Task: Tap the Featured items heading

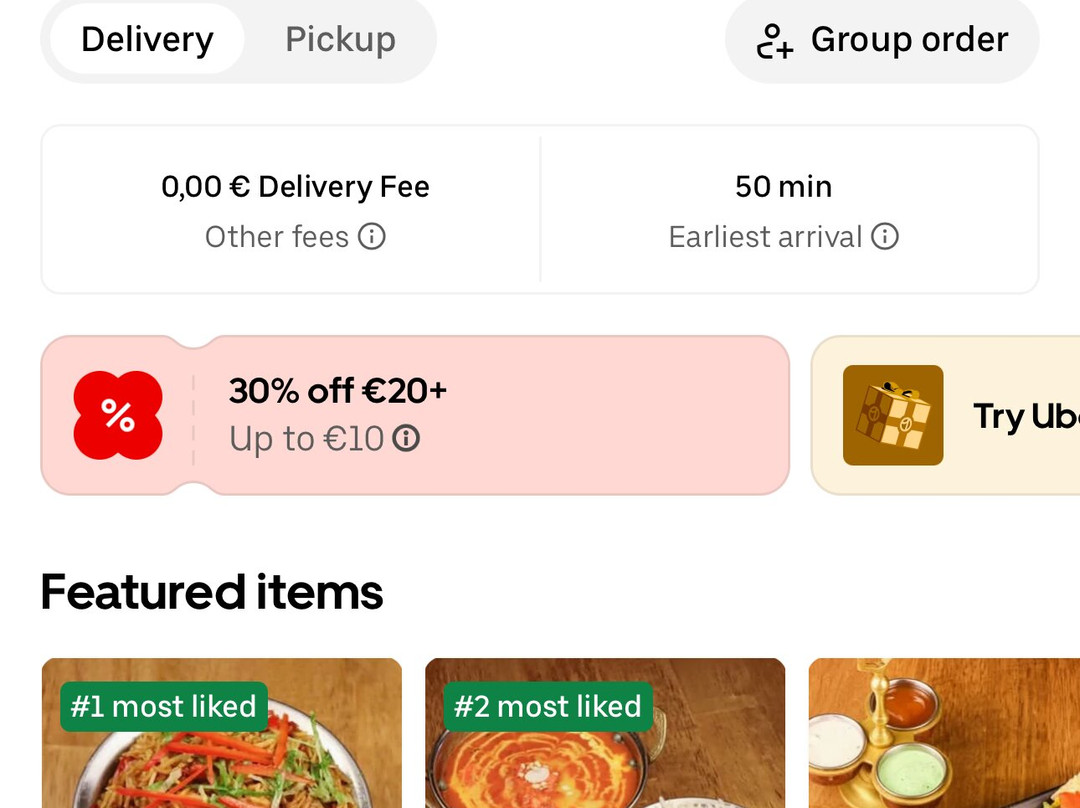Action: (212, 592)
